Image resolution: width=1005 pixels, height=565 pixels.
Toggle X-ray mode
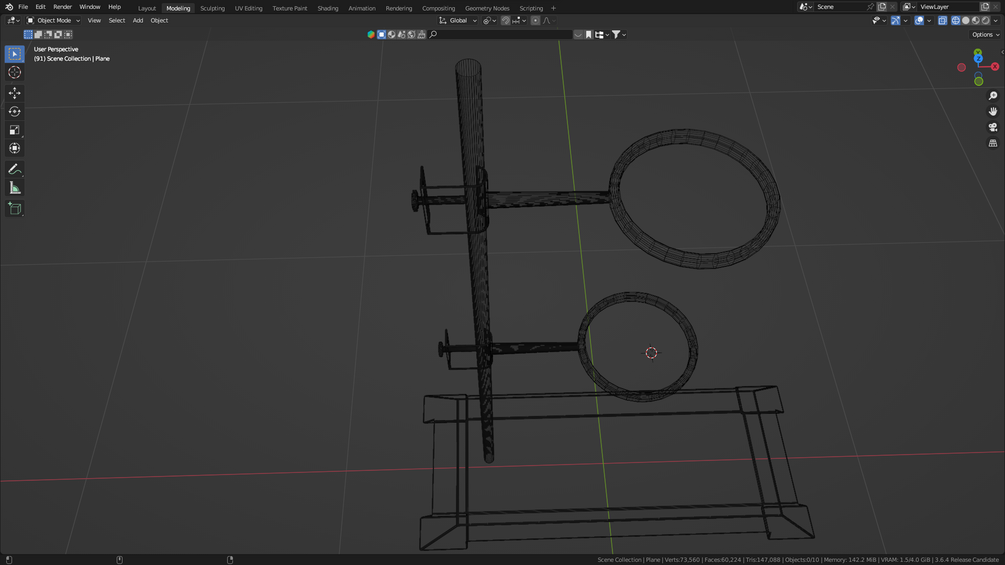tap(942, 20)
